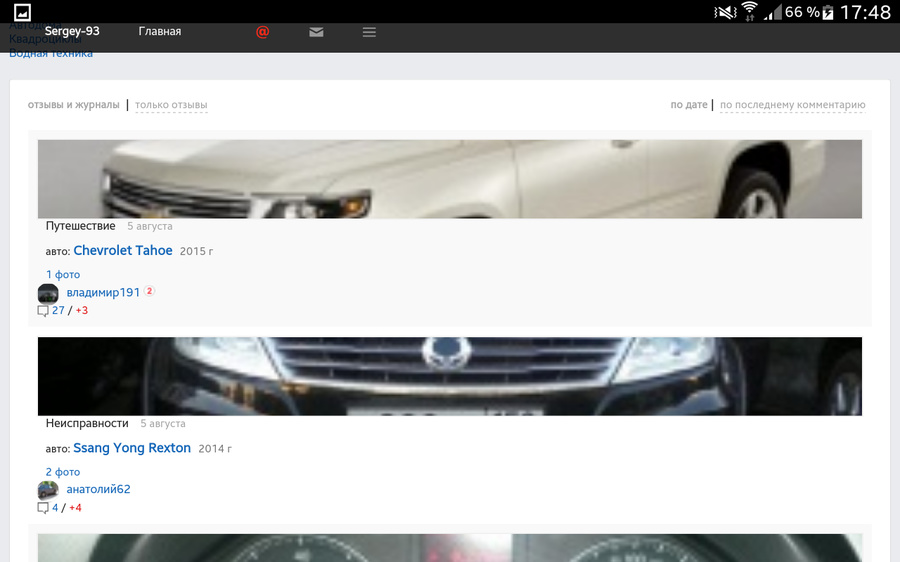
Task: Tap the picture notification icon in status bar
Action: point(22,11)
